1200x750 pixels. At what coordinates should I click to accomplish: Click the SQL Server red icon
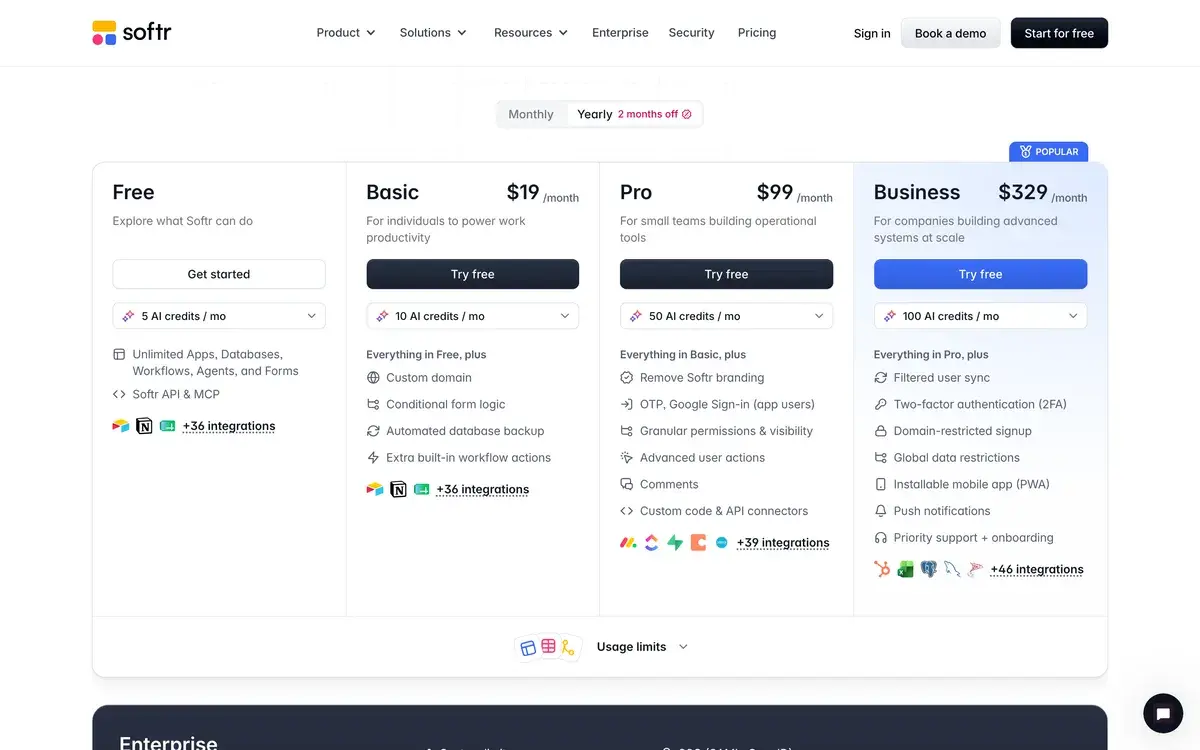point(975,569)
